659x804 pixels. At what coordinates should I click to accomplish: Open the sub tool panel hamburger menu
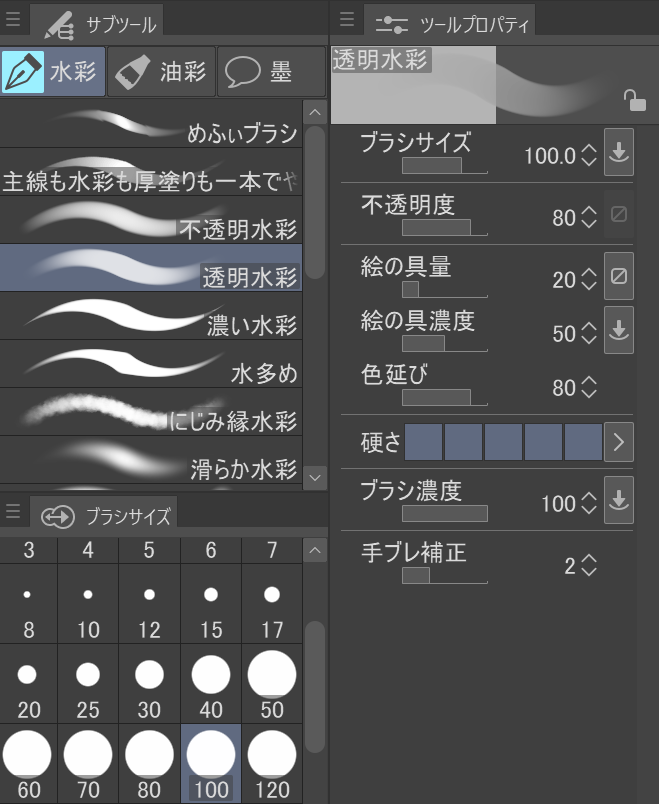[x=13, y=19]
